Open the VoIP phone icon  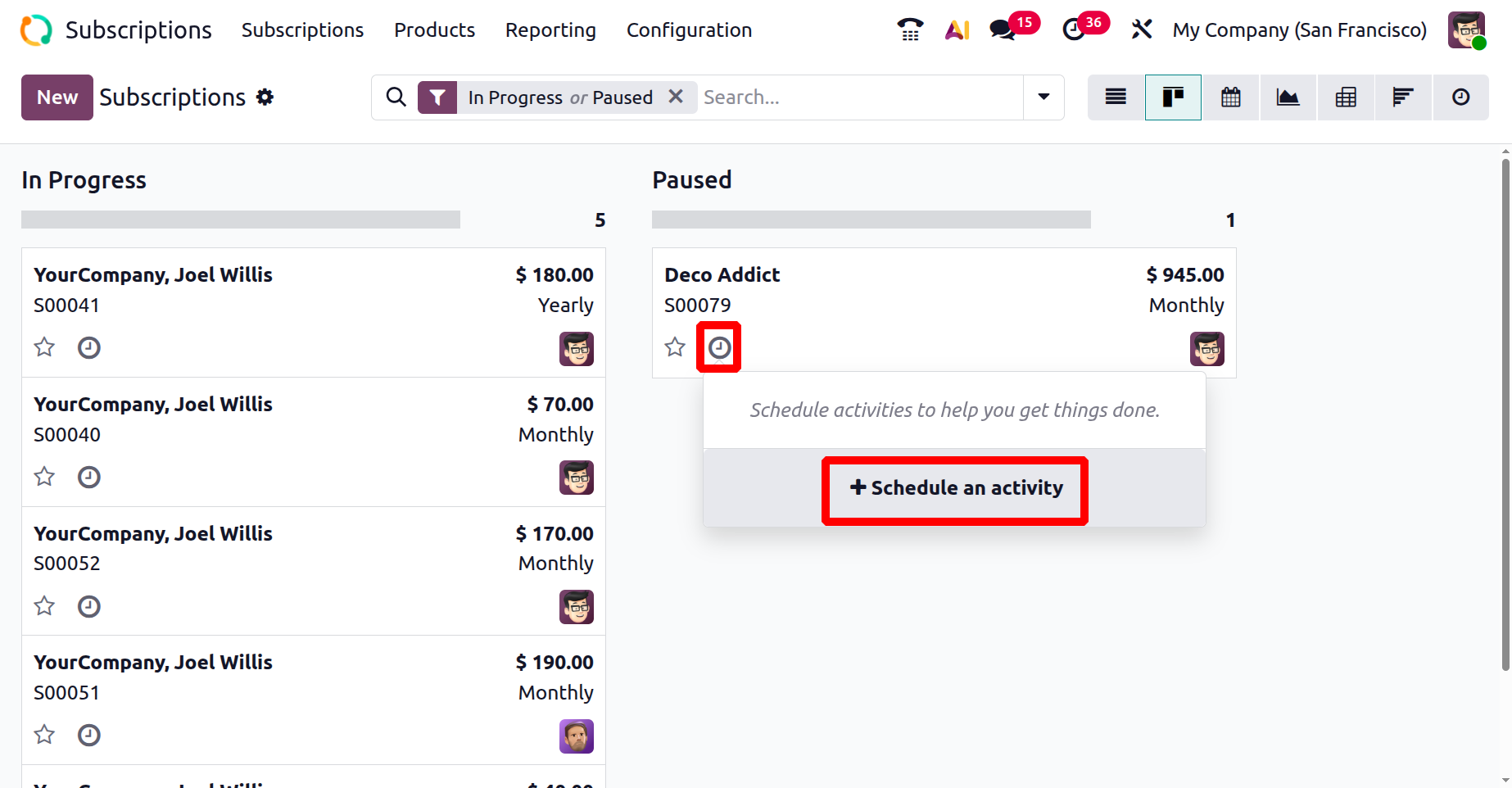pyautogui.click(x=910, y=30)
